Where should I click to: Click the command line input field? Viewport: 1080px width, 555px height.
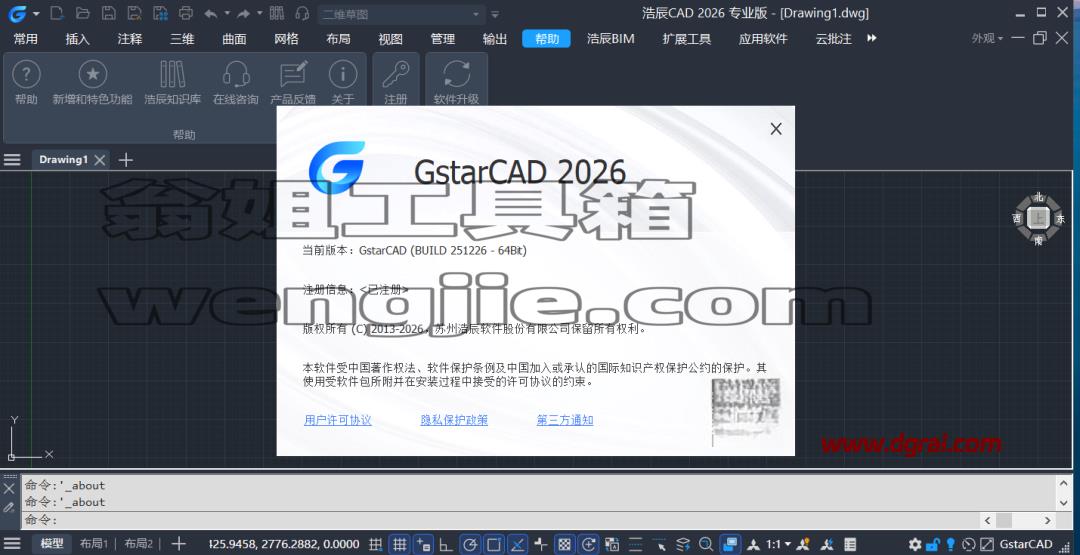coord(501,521)
